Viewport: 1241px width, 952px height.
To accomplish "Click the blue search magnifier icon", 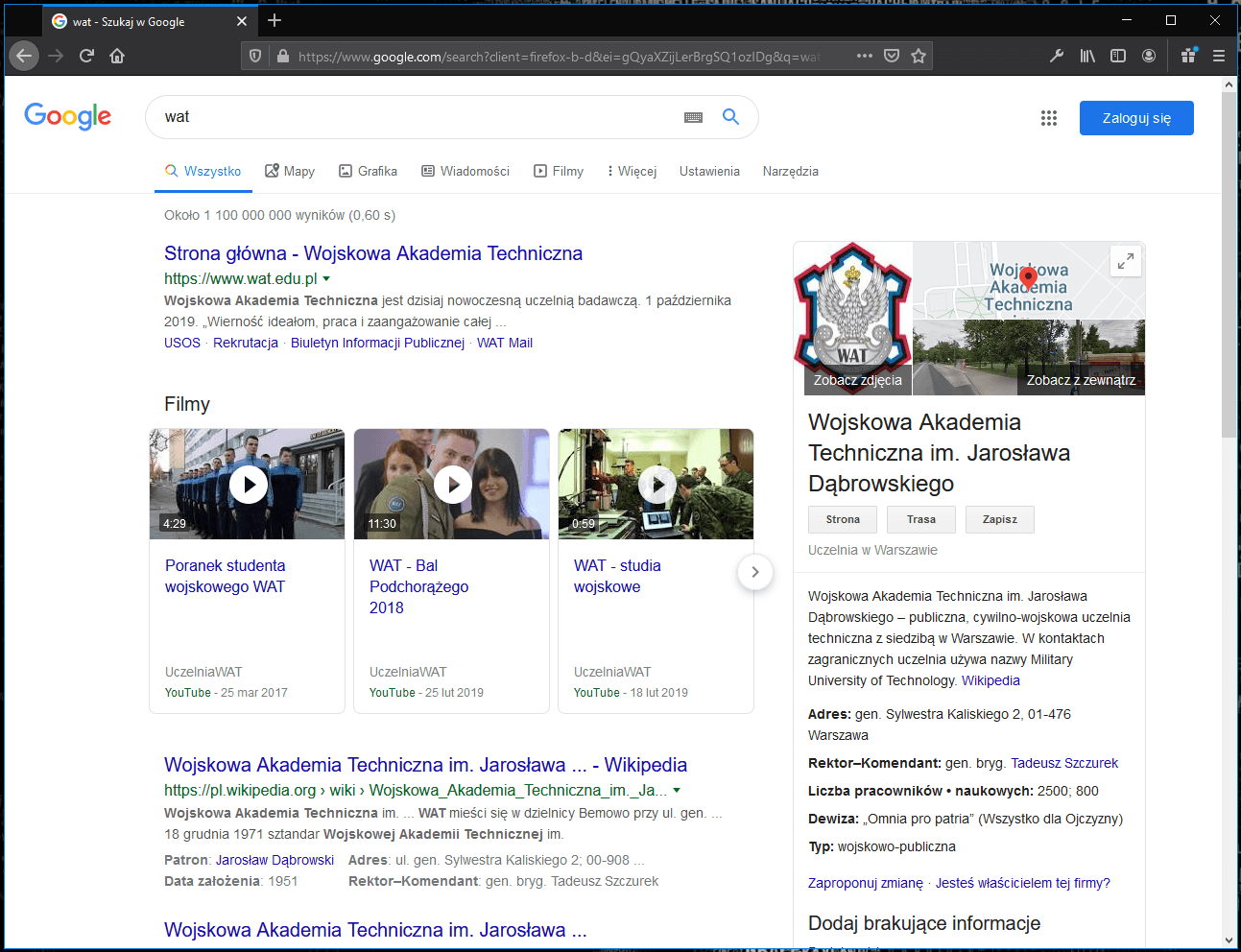I will [x=730, y=116].
